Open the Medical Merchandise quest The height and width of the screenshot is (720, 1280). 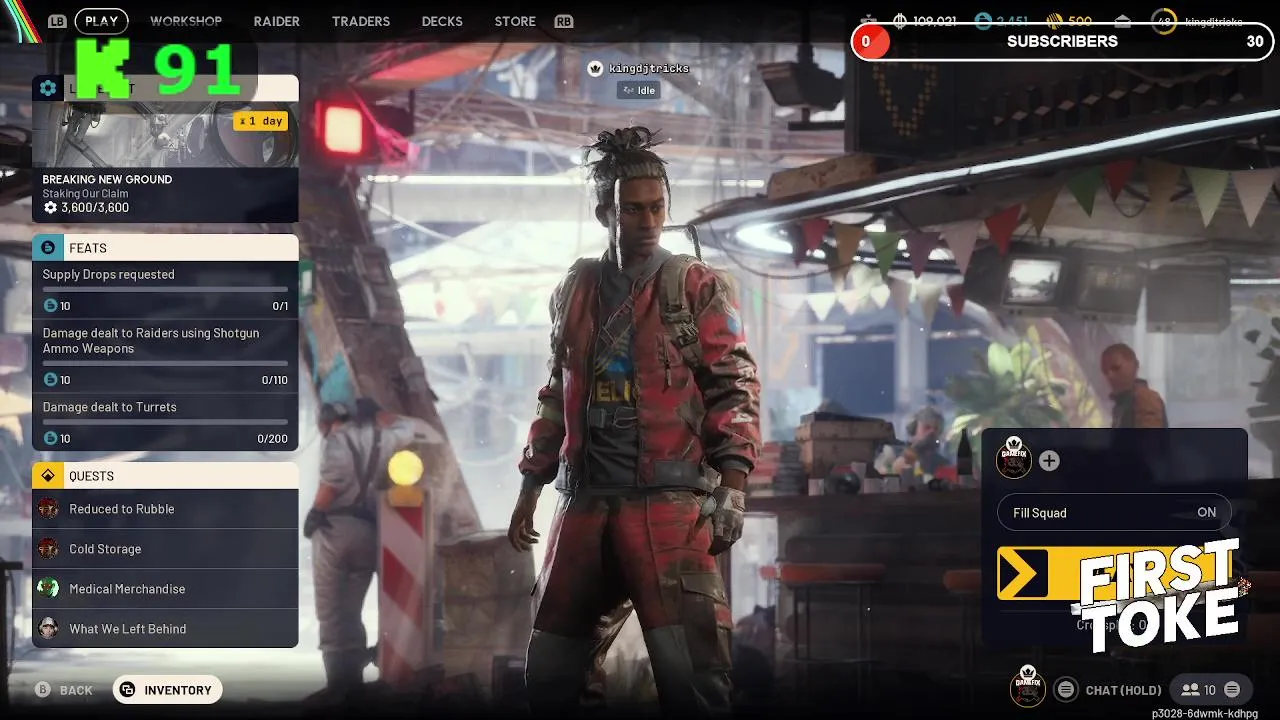pyautogui.click(x=165, y=589)
